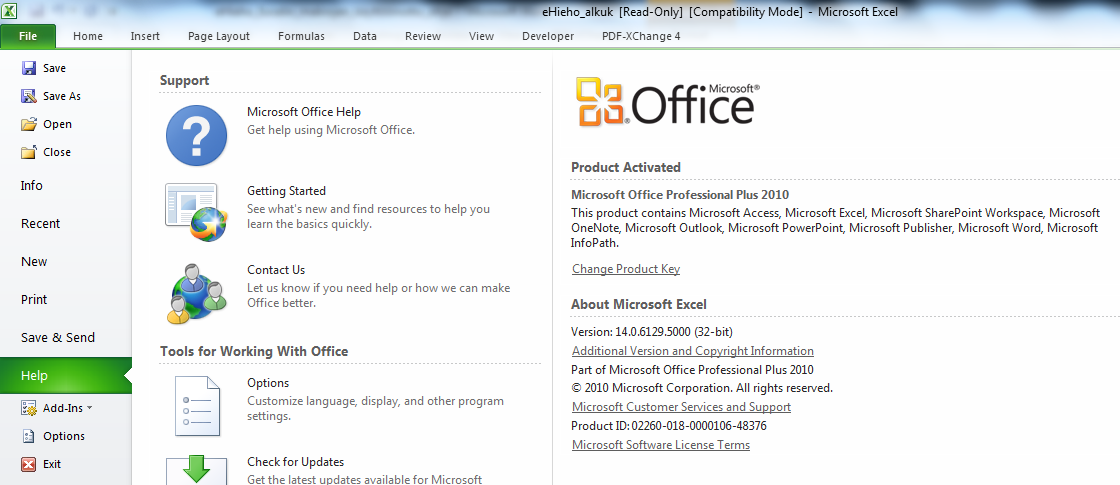
Task: Click the Check for Updates title text
Action: click(x=296, y=461)
